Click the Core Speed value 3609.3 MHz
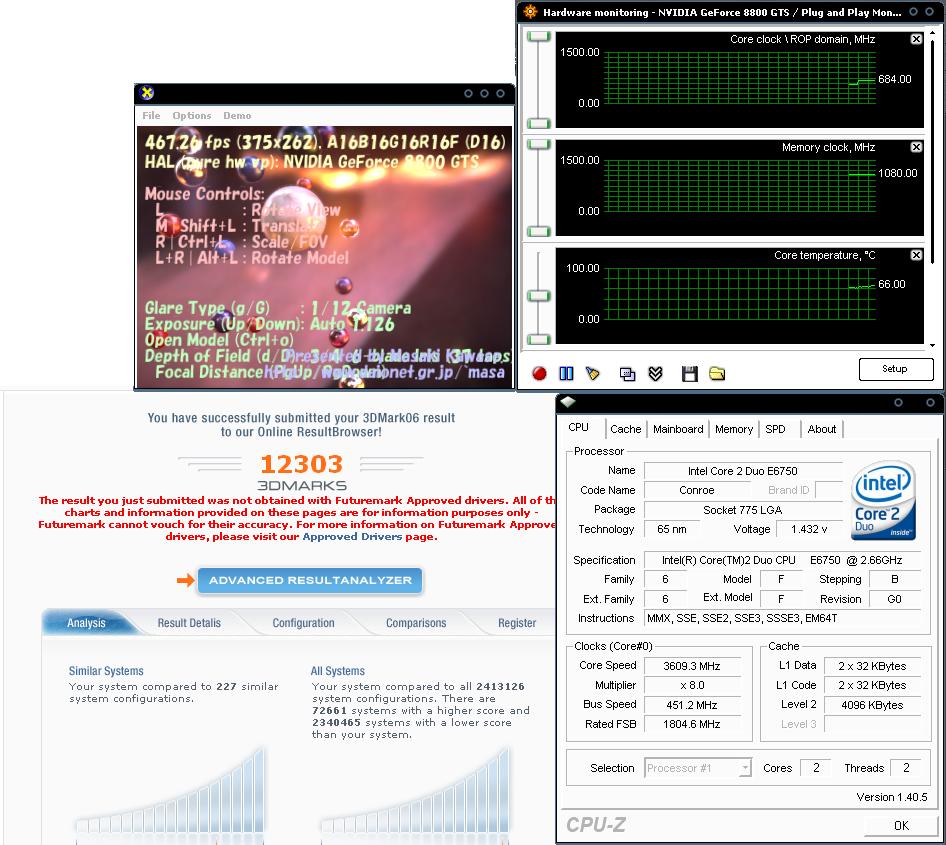Image resolution: width=946 pixels, height=845 pixels. (692, 666)
